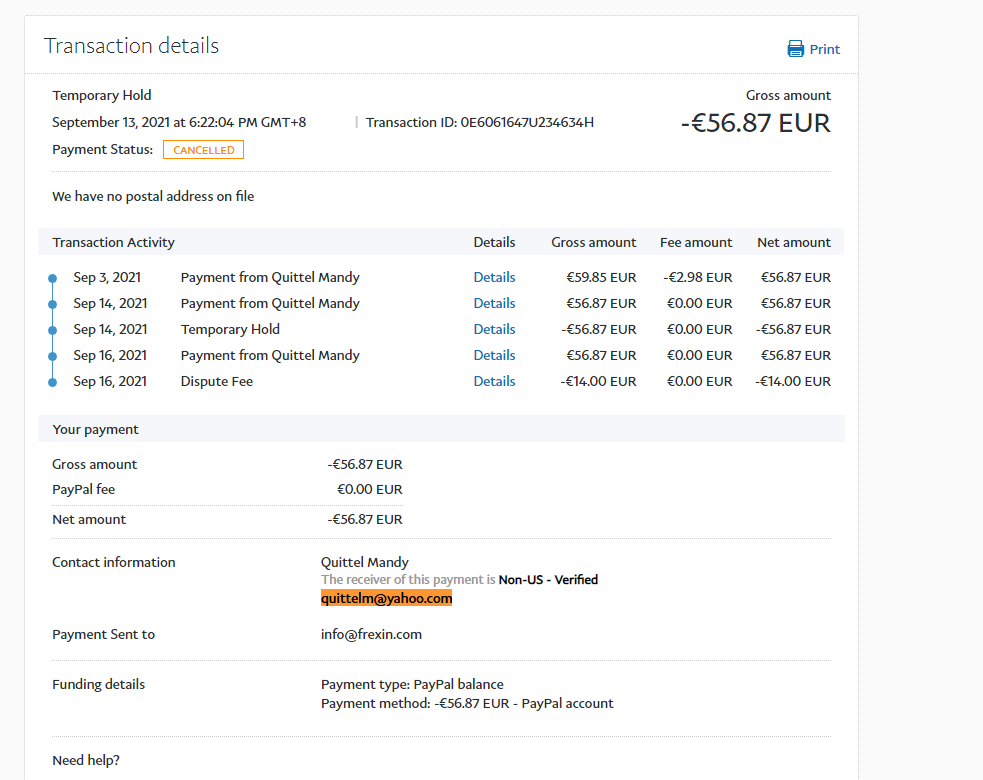Image resolution: width=983 pixels, height=780 pixels.
Task: Open Details for Sep 14 payment from Quittel Mandy
Action: (x=494, y=303)
